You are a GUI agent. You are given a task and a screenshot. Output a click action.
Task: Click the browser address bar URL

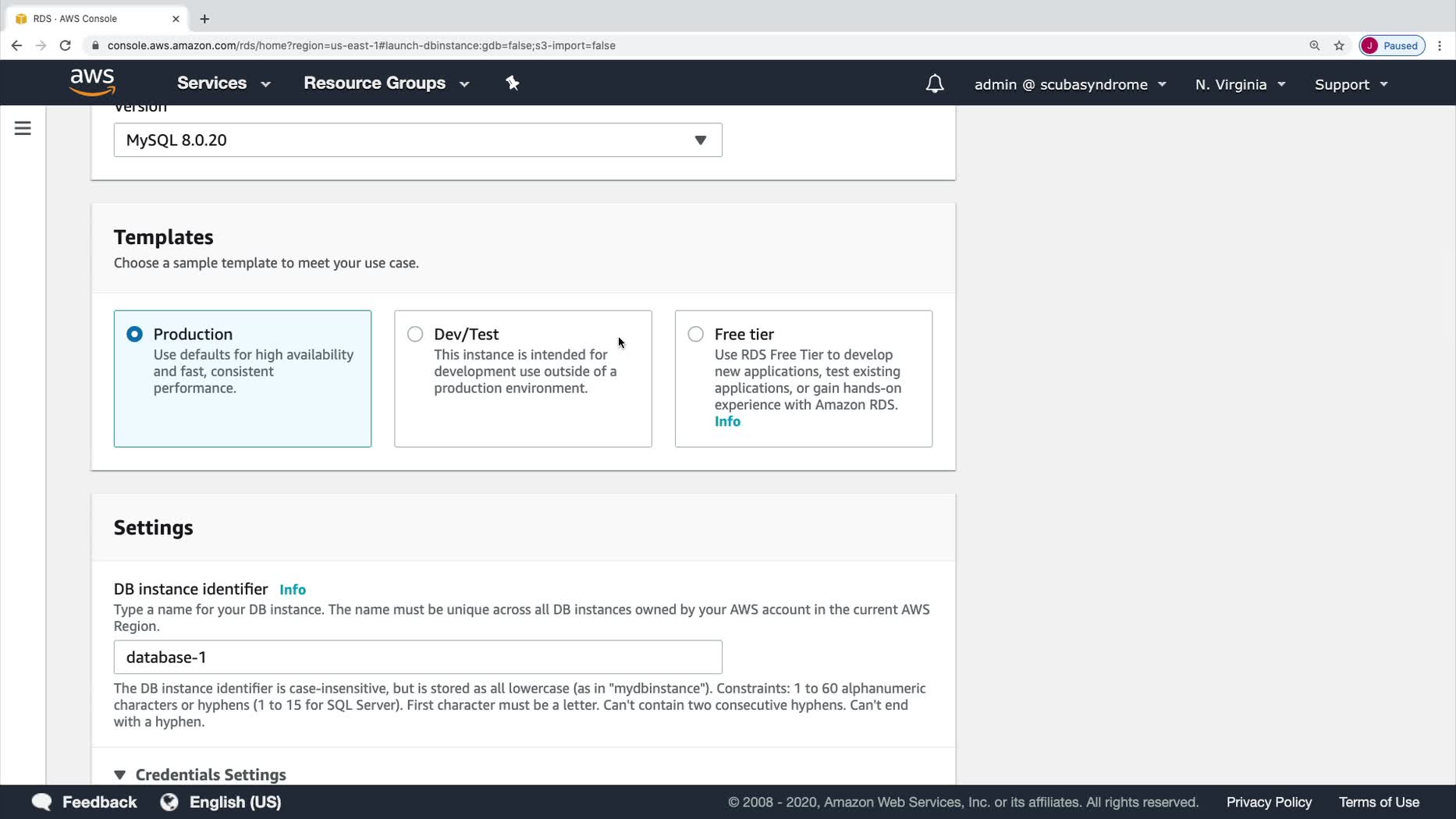coord(361,45)
